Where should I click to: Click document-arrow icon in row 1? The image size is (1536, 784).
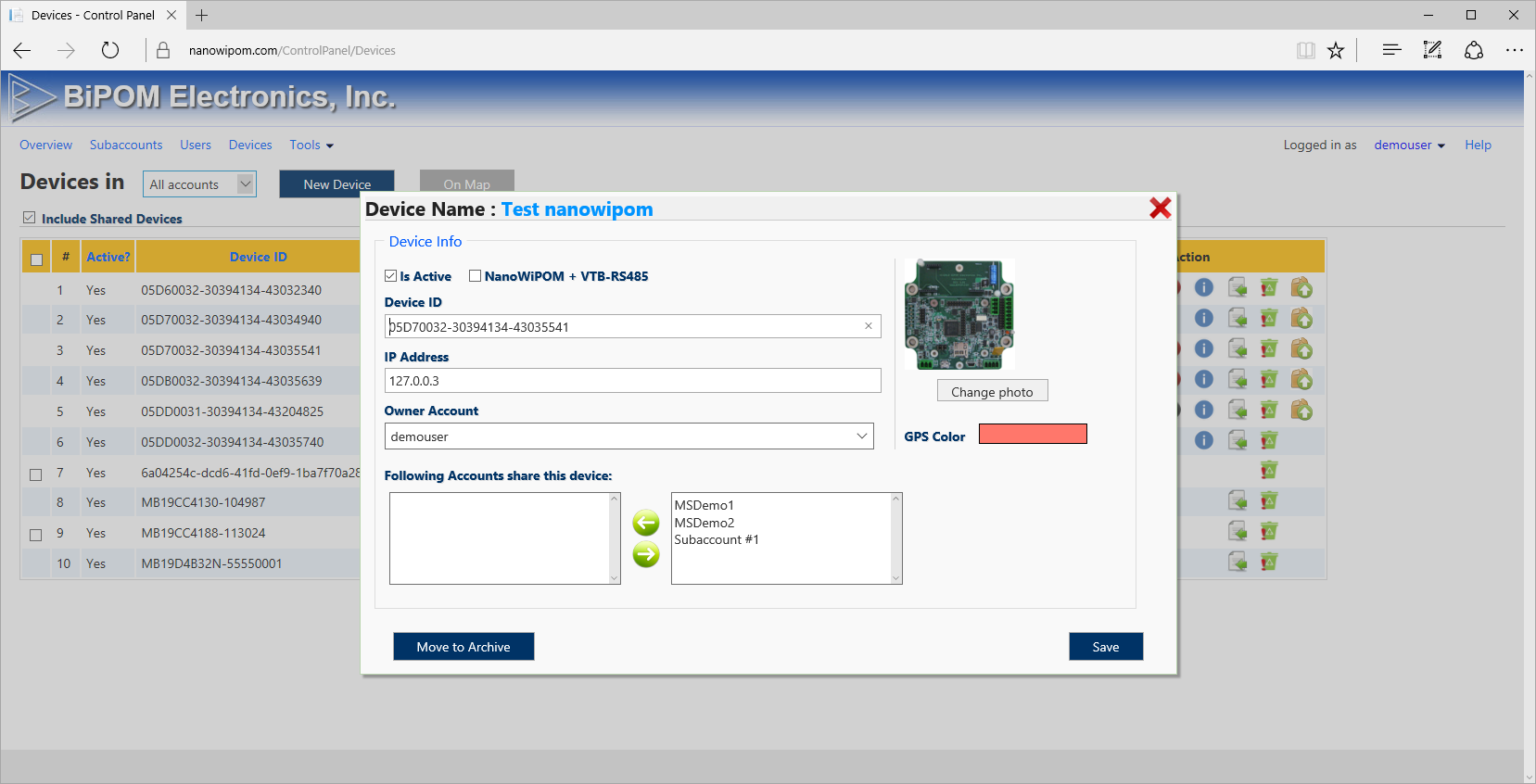click(1238, 288)
